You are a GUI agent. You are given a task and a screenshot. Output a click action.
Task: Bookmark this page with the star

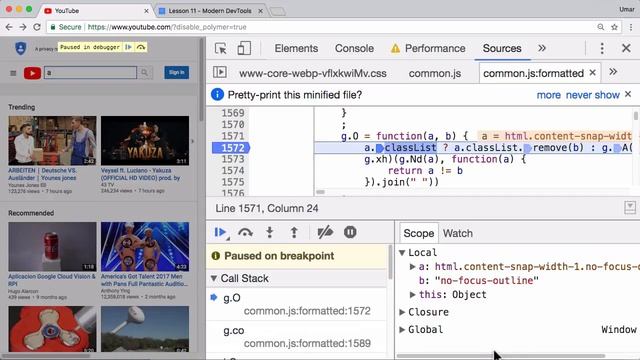point(614,27)
